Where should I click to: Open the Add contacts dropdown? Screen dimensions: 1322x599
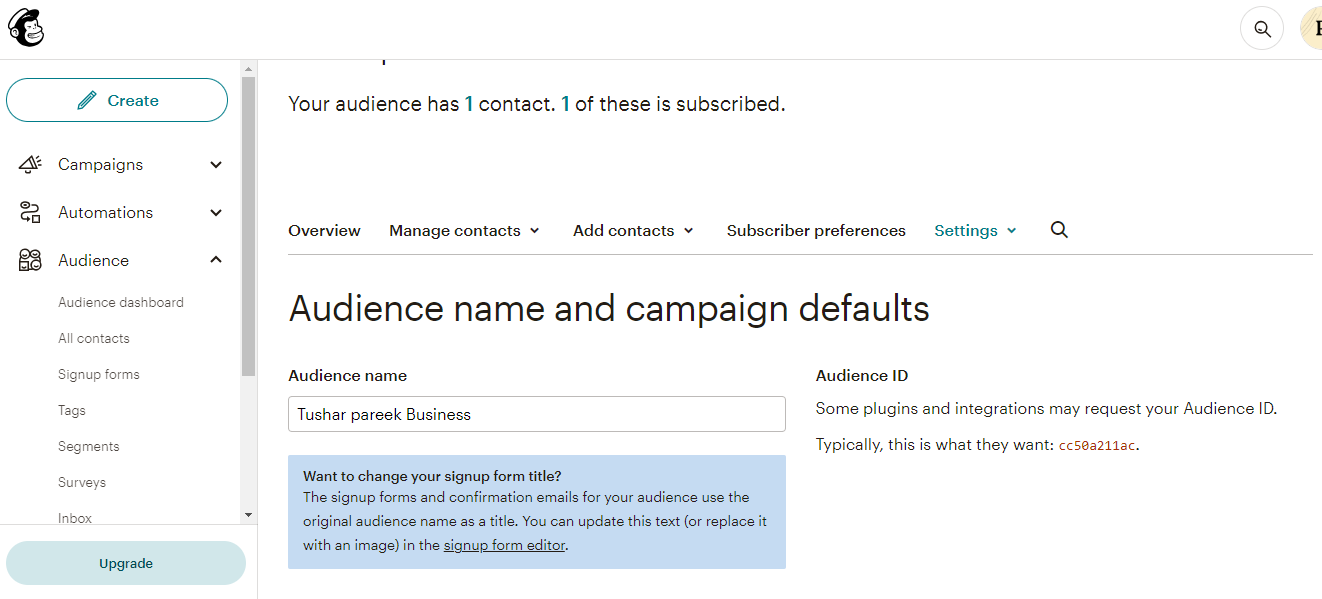tap(632, 230)
